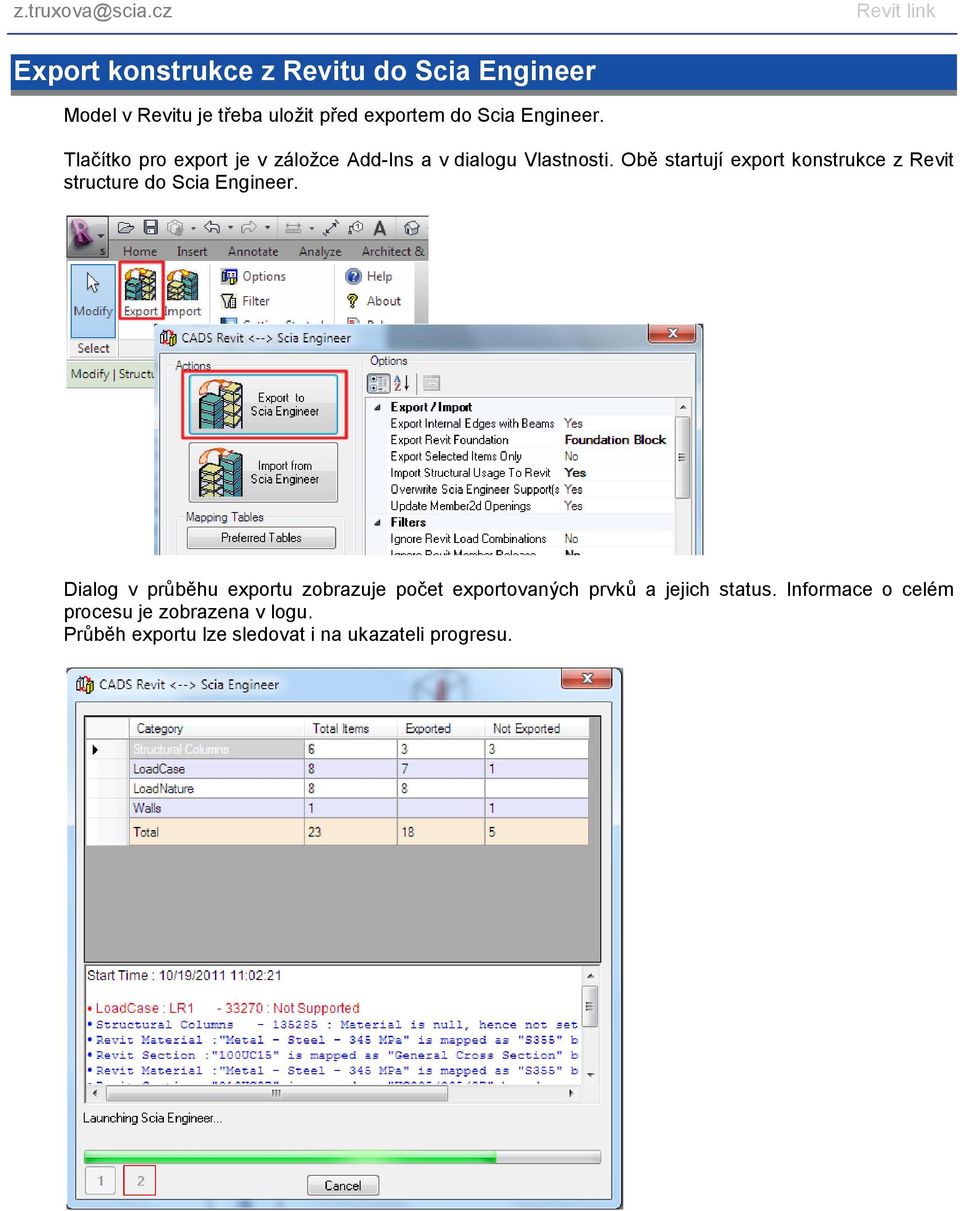This screenshot has width=960, height=1211.
Task: Click page button 1 in export dialog
Action: (100, 1181)
